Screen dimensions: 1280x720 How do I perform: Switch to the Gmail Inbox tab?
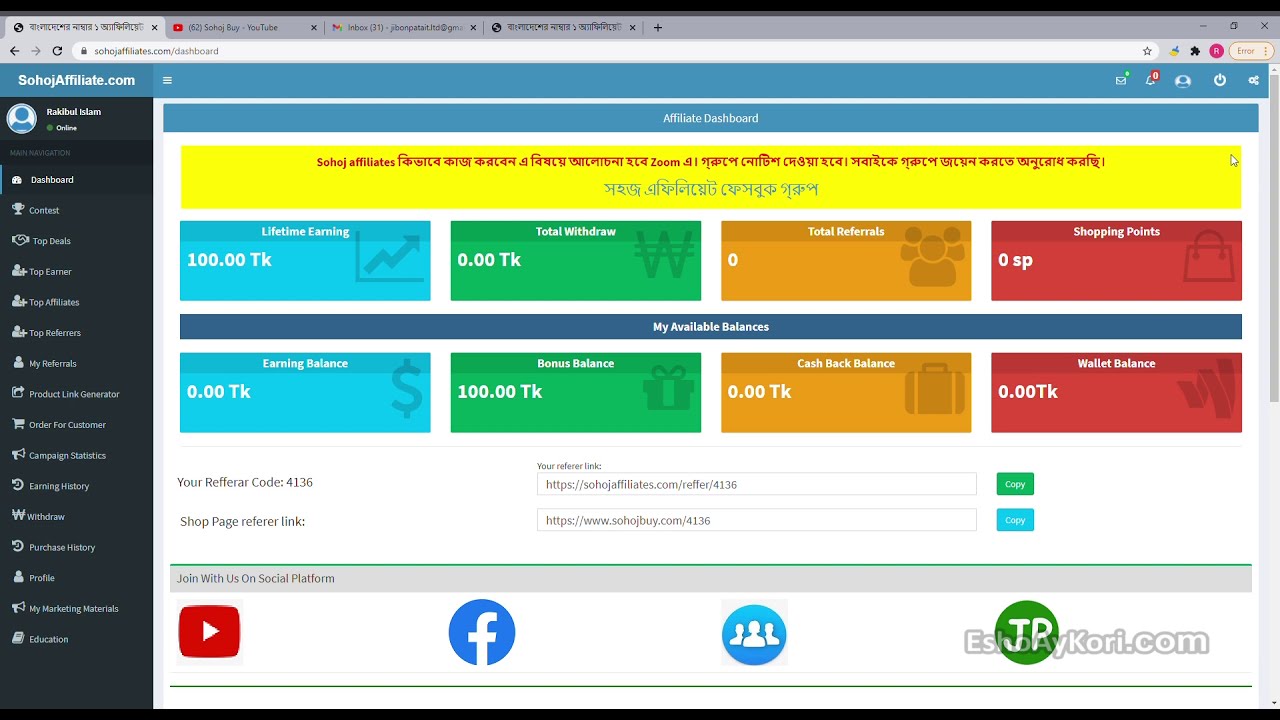coord(403,27)
